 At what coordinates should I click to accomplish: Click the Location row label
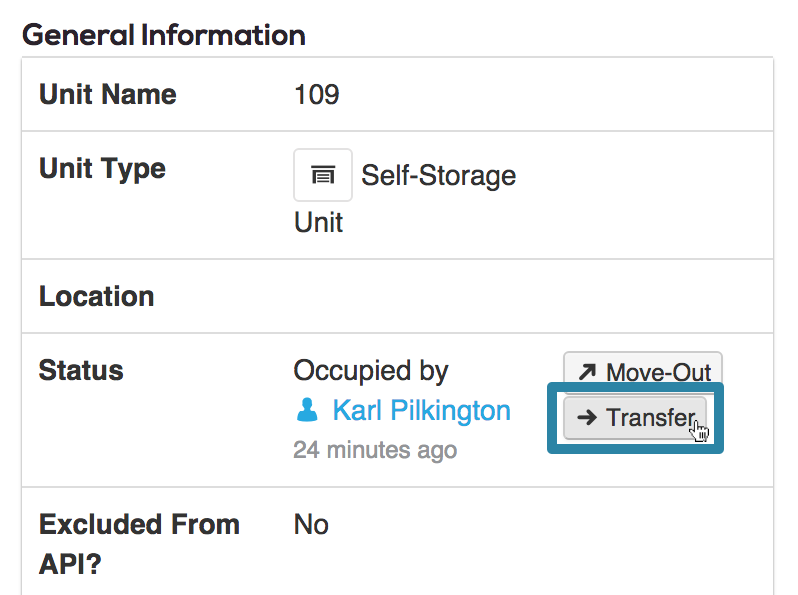pyautogui.click(x=96, y=296)
